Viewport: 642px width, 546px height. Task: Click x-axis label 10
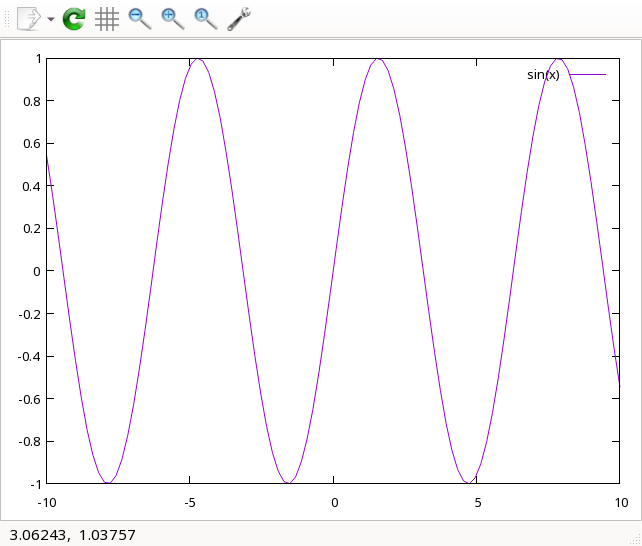pos(621,503)
